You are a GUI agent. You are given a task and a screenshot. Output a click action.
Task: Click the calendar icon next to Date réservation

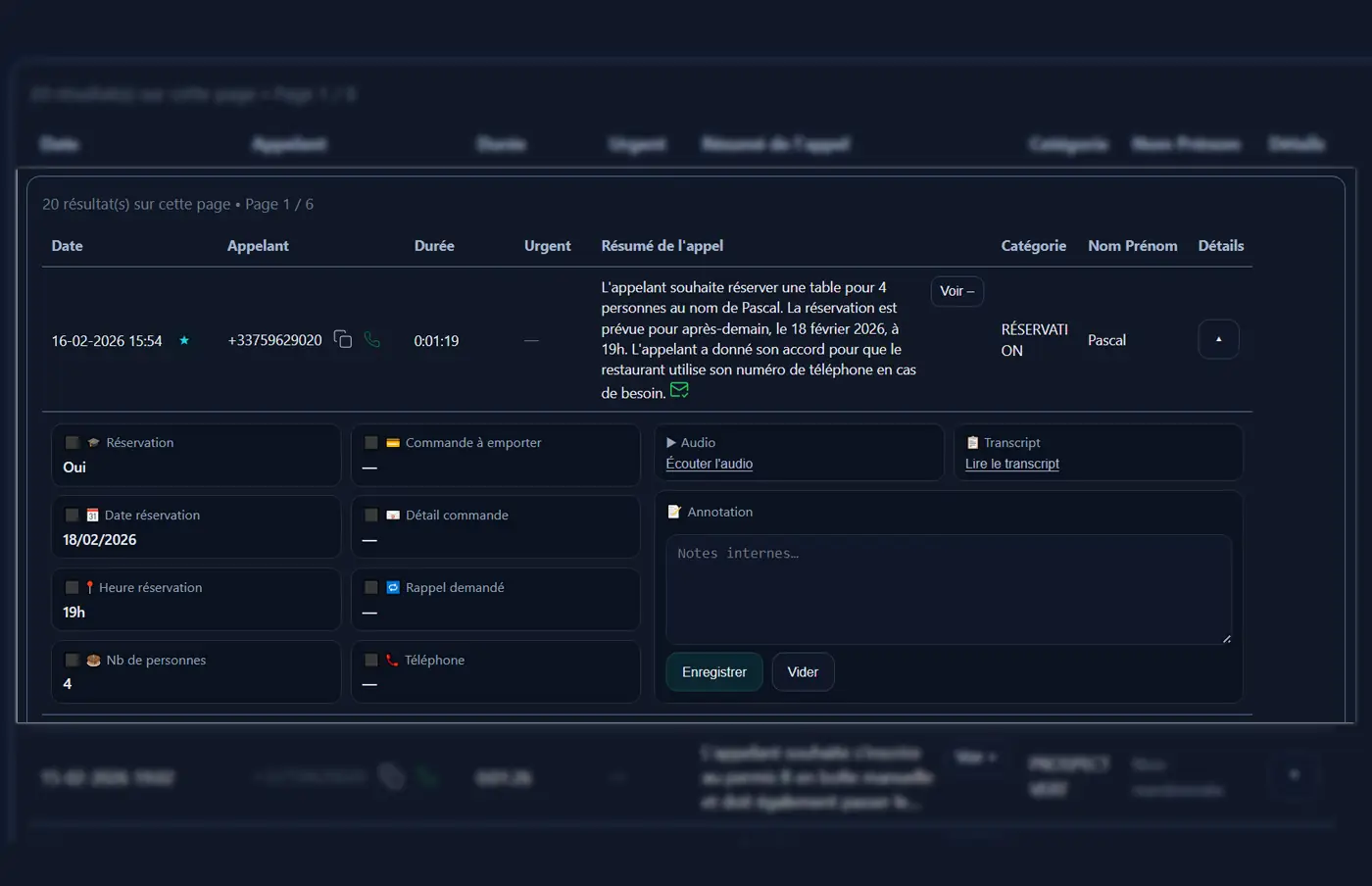click(92, 516)
